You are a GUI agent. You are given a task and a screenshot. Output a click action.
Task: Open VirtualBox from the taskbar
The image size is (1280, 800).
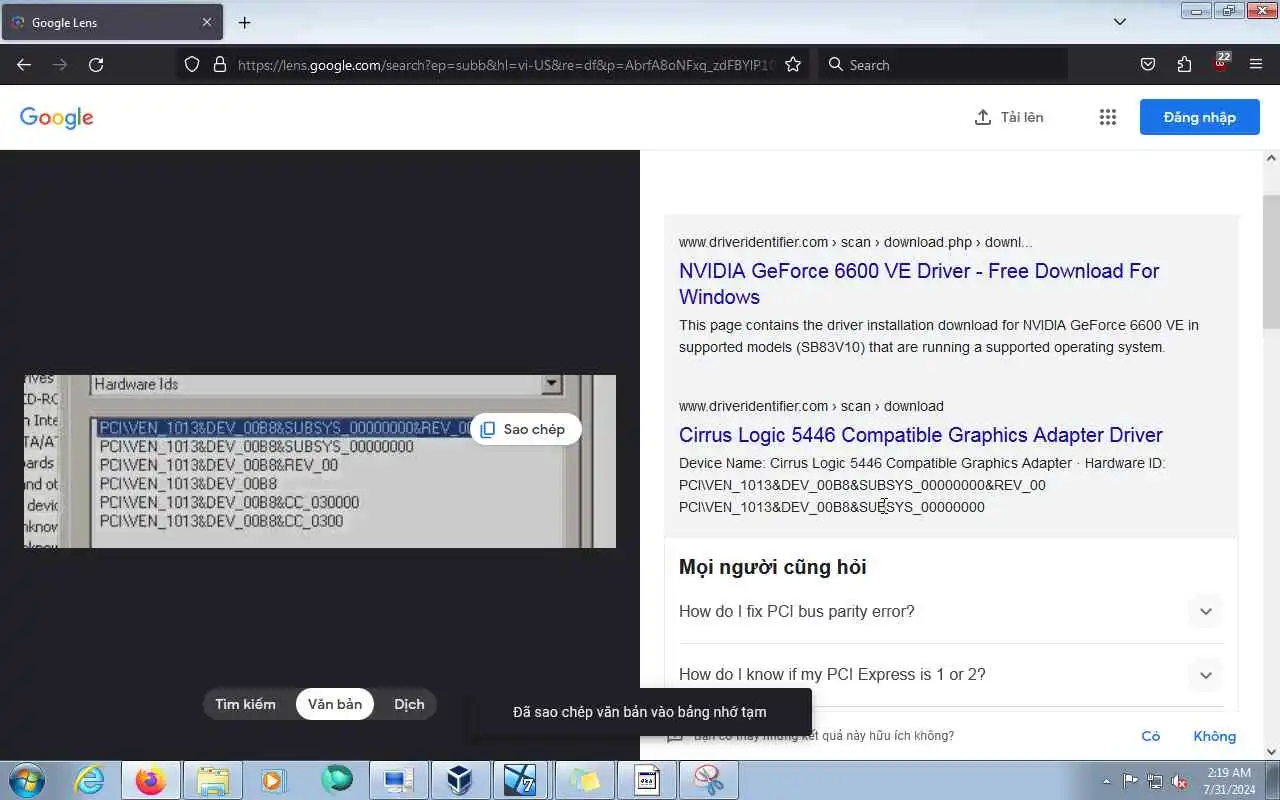tap(461, 780)
